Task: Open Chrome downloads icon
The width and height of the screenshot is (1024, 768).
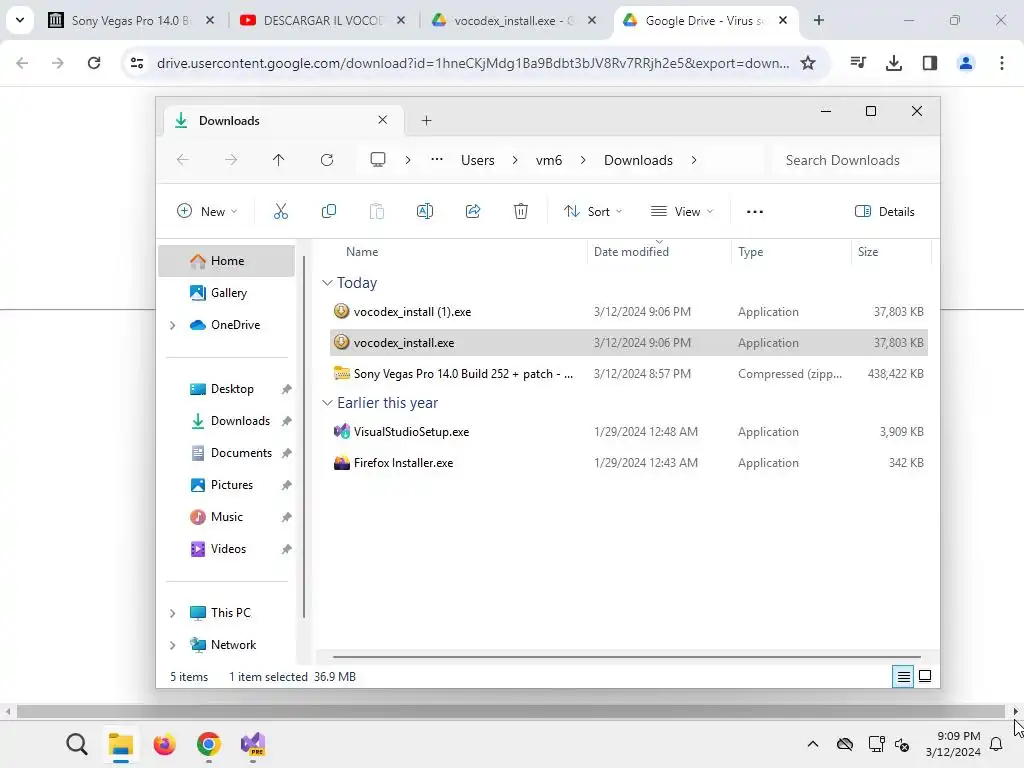Action: click(894, 63)
